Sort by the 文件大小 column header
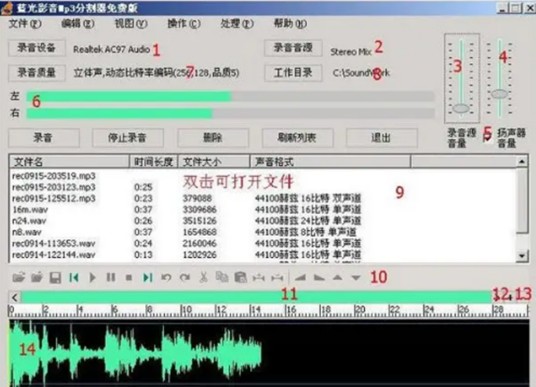The width and height of the screenshot is (536, 387). 214,161
